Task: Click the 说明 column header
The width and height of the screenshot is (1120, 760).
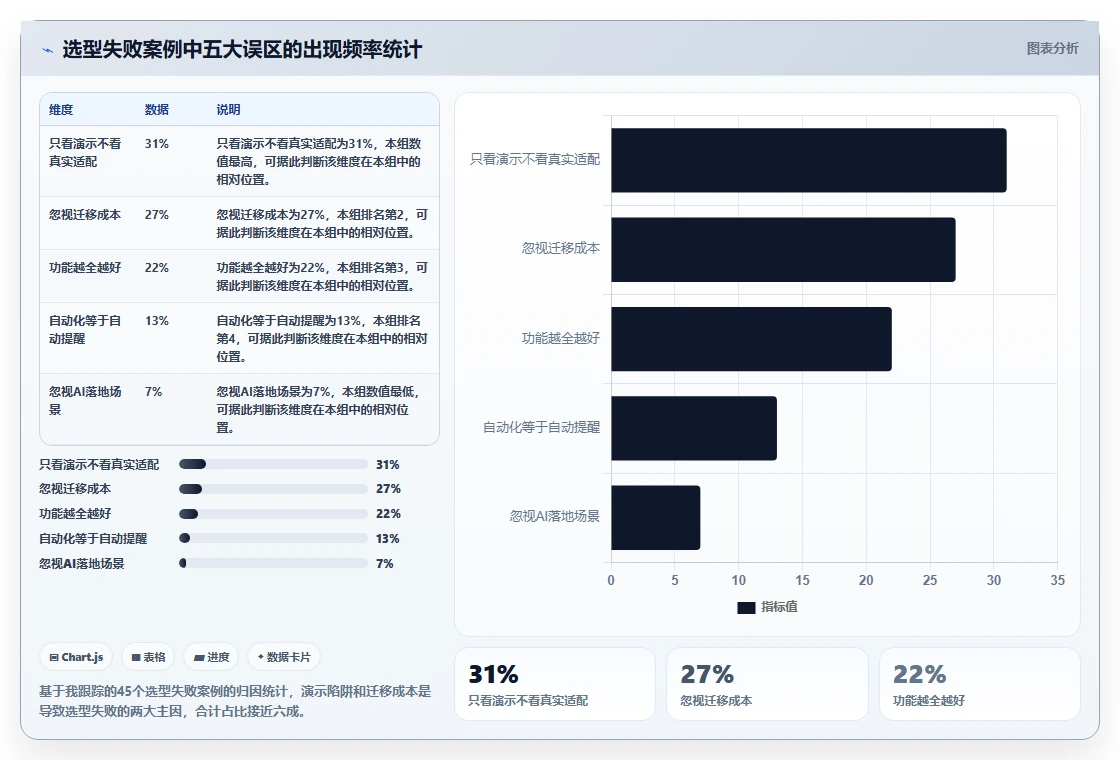Action: (229, 109)
